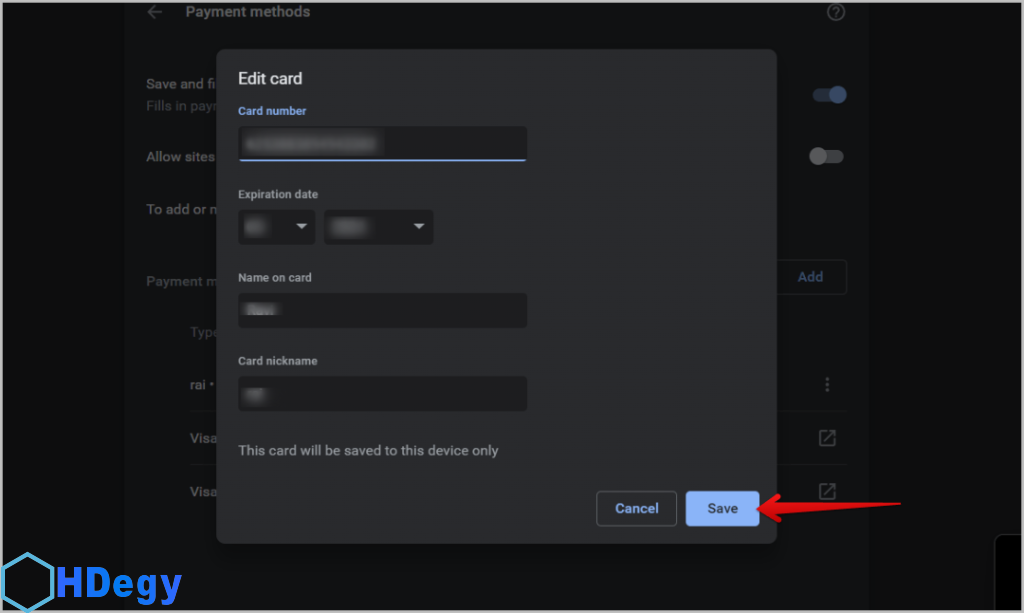The image size is (1024, 613).
Task: Open more actions menu for the rai card
Action: tap(827, 385)
